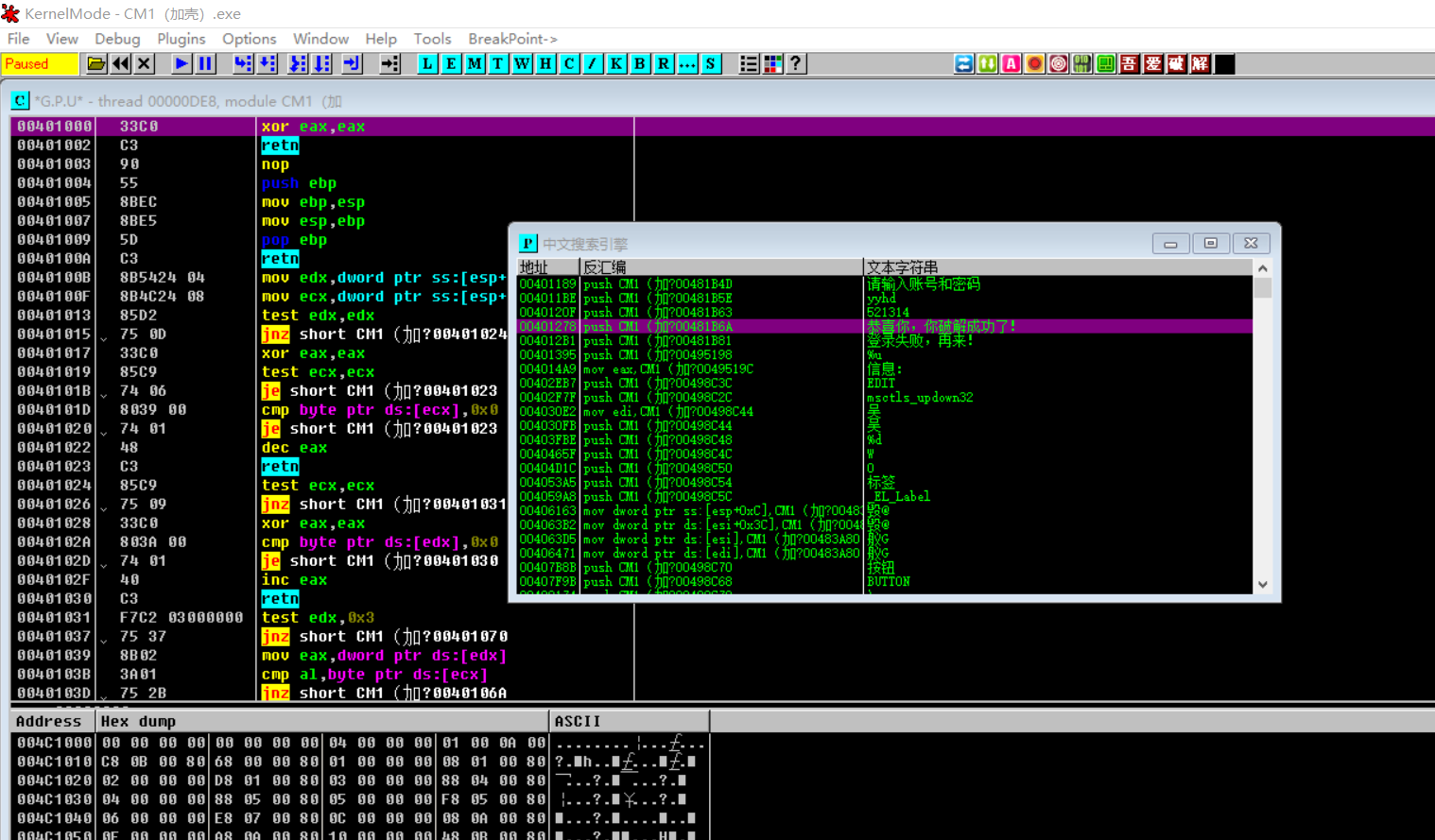Click the Go to address arrow icon
This screenshot has height=840, width=1435.
point(389,63)
